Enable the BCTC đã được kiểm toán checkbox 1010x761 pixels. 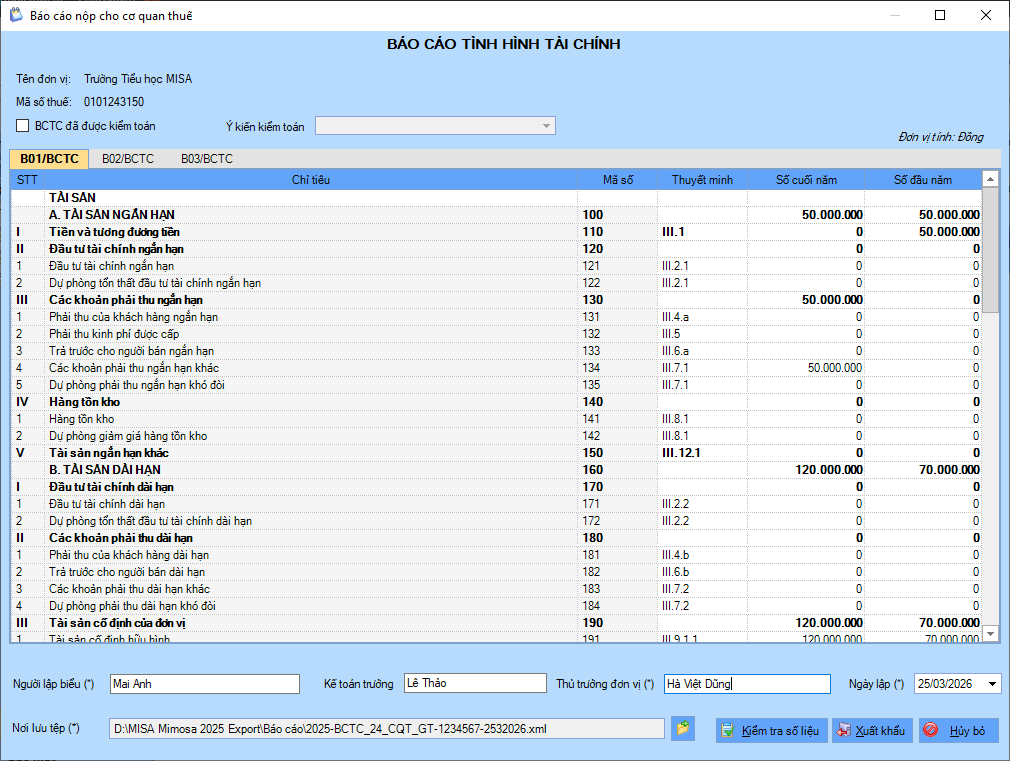pos(23,126)
